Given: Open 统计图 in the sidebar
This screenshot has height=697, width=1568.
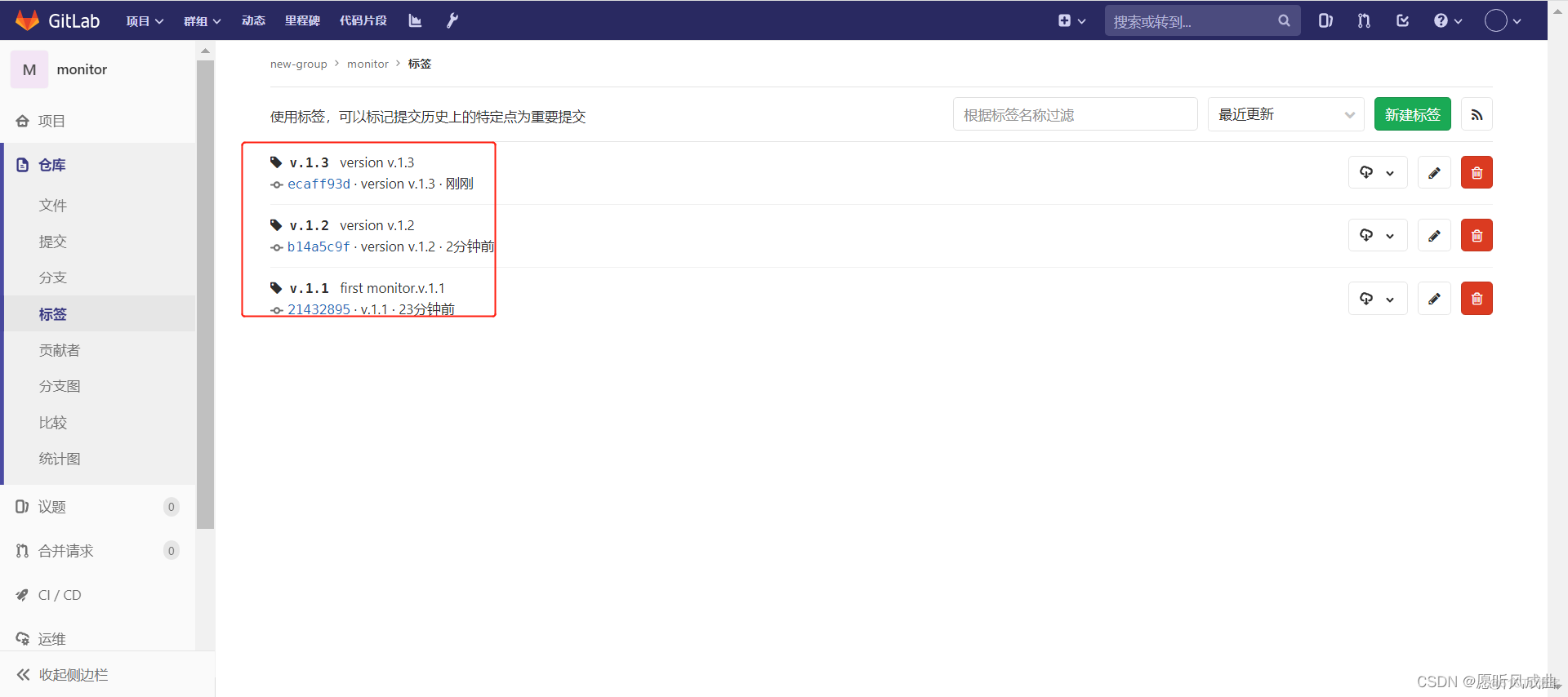Looking at the screenshot, I should (60, 459).
